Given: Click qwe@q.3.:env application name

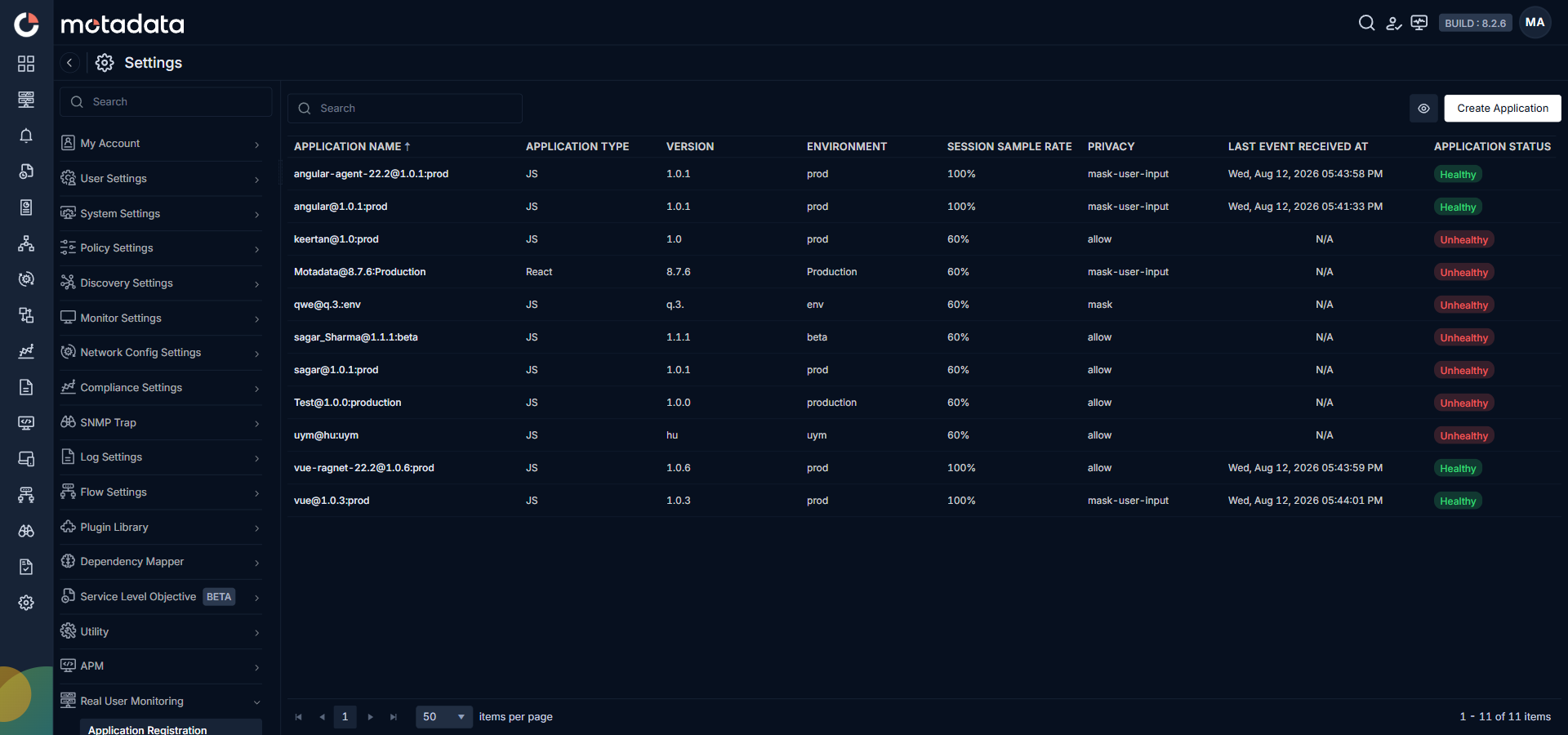Looking at the screenshot, I should [x=327, y=305].
